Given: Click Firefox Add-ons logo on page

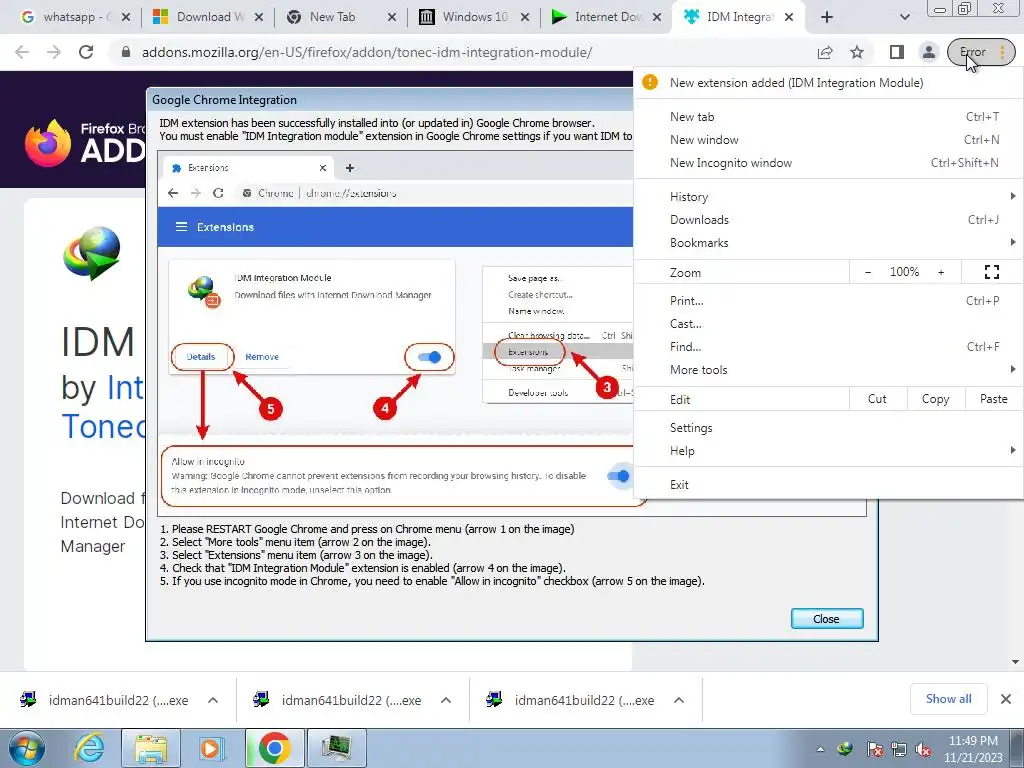Looking at the screenshot, I should coord(85,142).
